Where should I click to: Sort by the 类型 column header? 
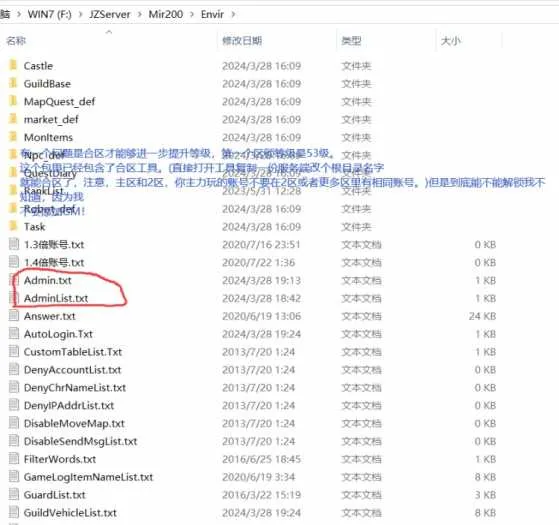click(351, 41)
